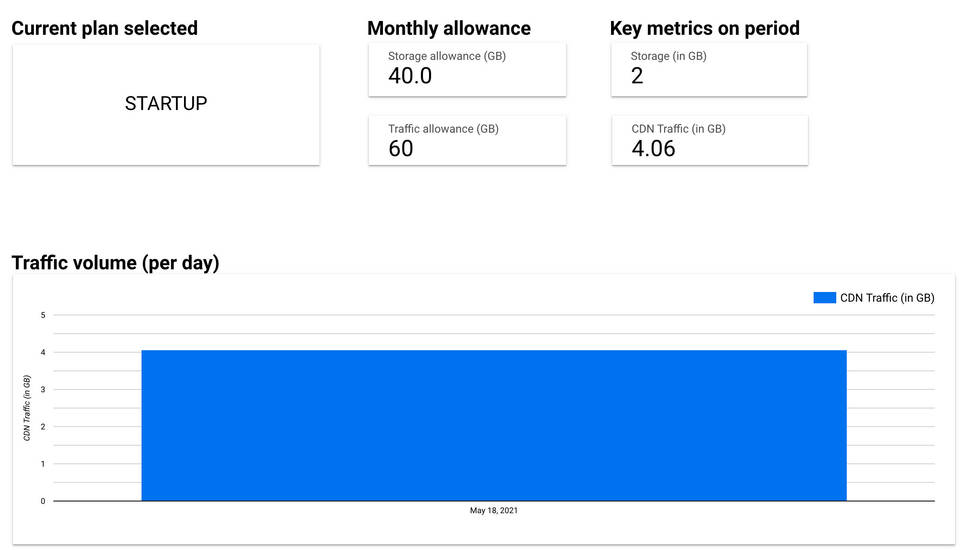Click the y-axis tick label 0
960x550 pixels.
[x=43, y=501]
